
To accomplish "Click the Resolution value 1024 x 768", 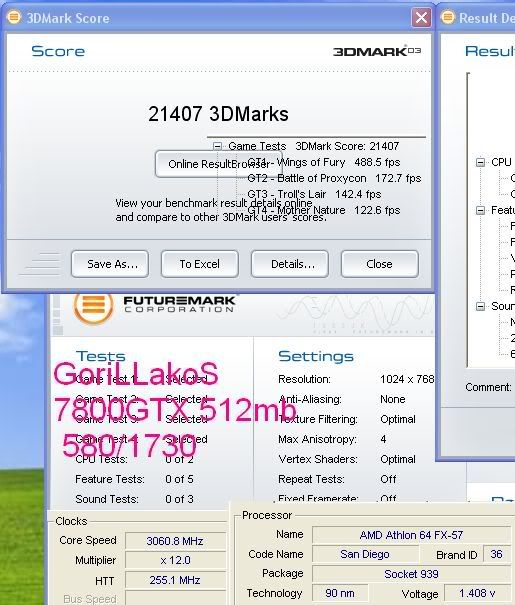I will pyautogui.click(x=407, y=379).
